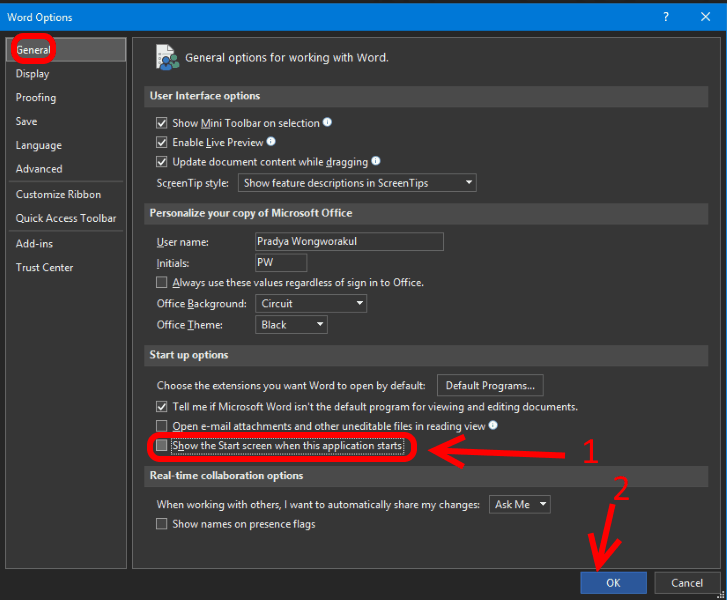Close the Word Options dialog with X

point(705,17)
